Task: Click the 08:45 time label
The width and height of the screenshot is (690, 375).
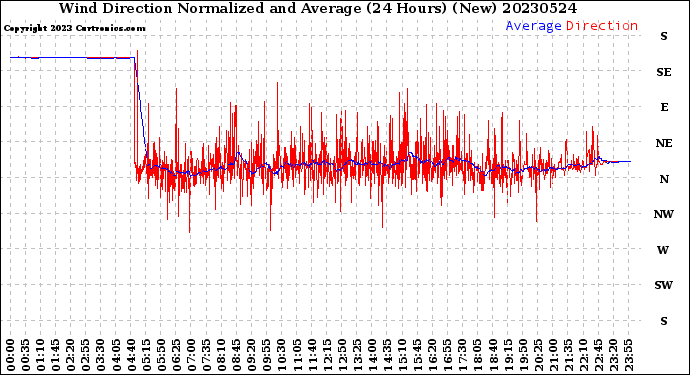Action: tap(237, 355)
